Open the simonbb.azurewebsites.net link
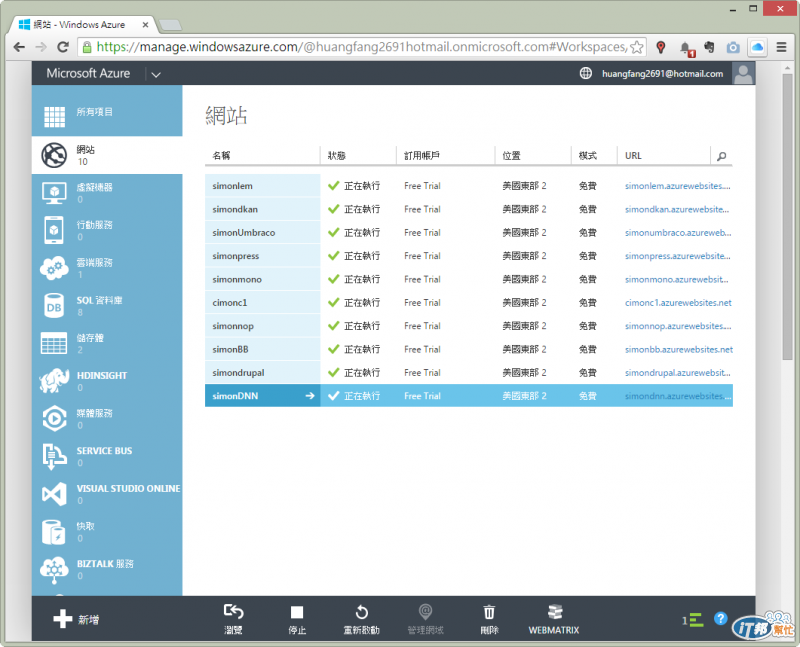 pyautogui.click(x=679, y=350)
